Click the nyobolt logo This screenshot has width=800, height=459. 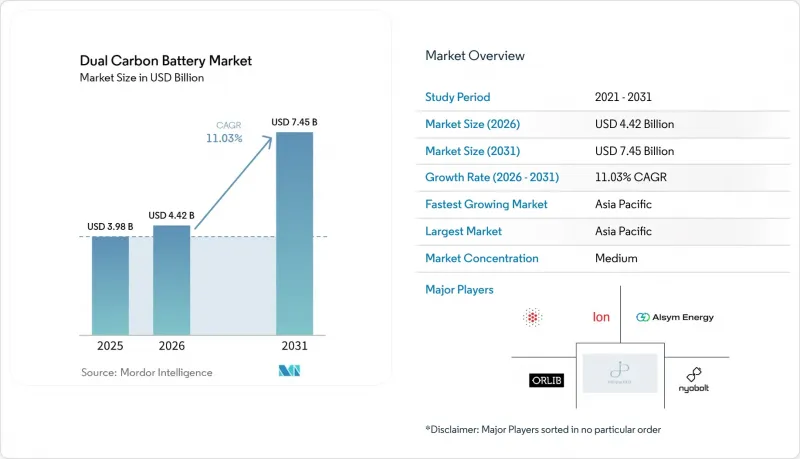(693, 380)
